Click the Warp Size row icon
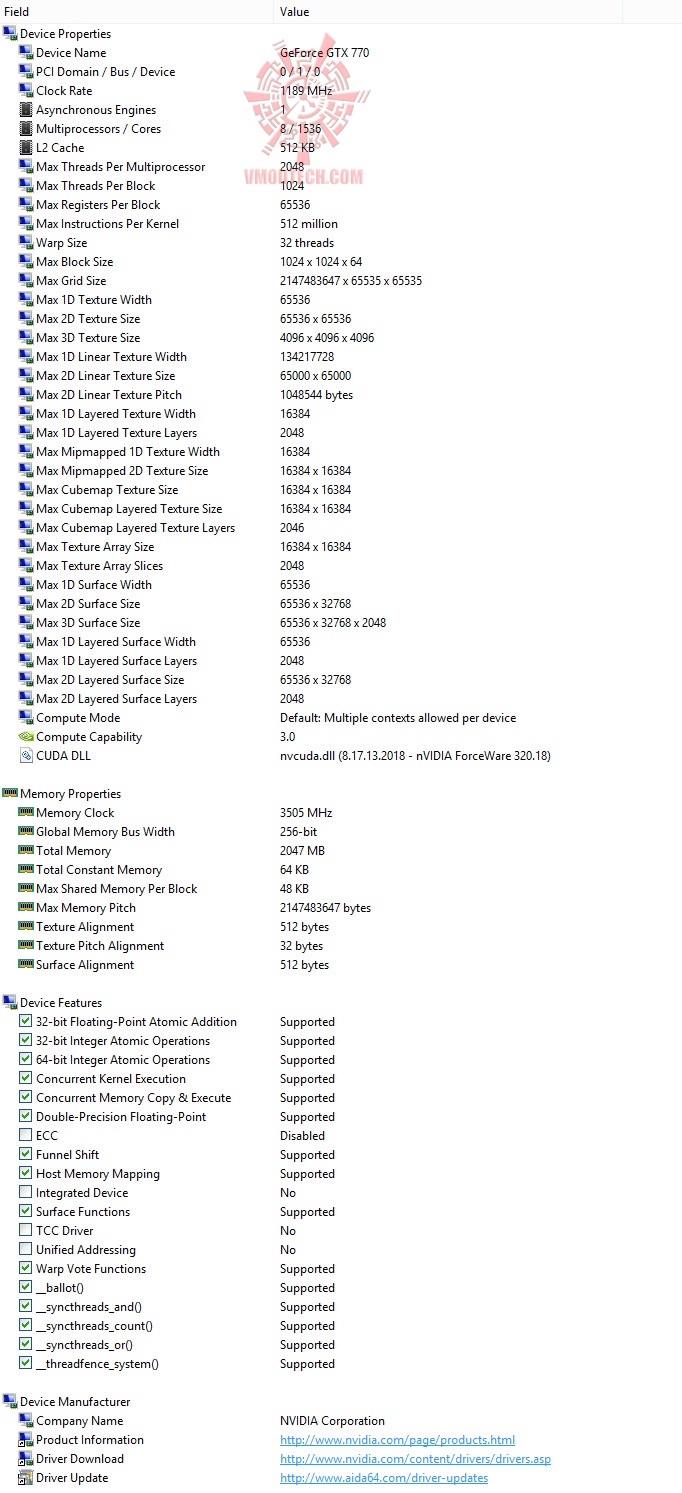The image size is (682, 1493). (x=26, y=243)
